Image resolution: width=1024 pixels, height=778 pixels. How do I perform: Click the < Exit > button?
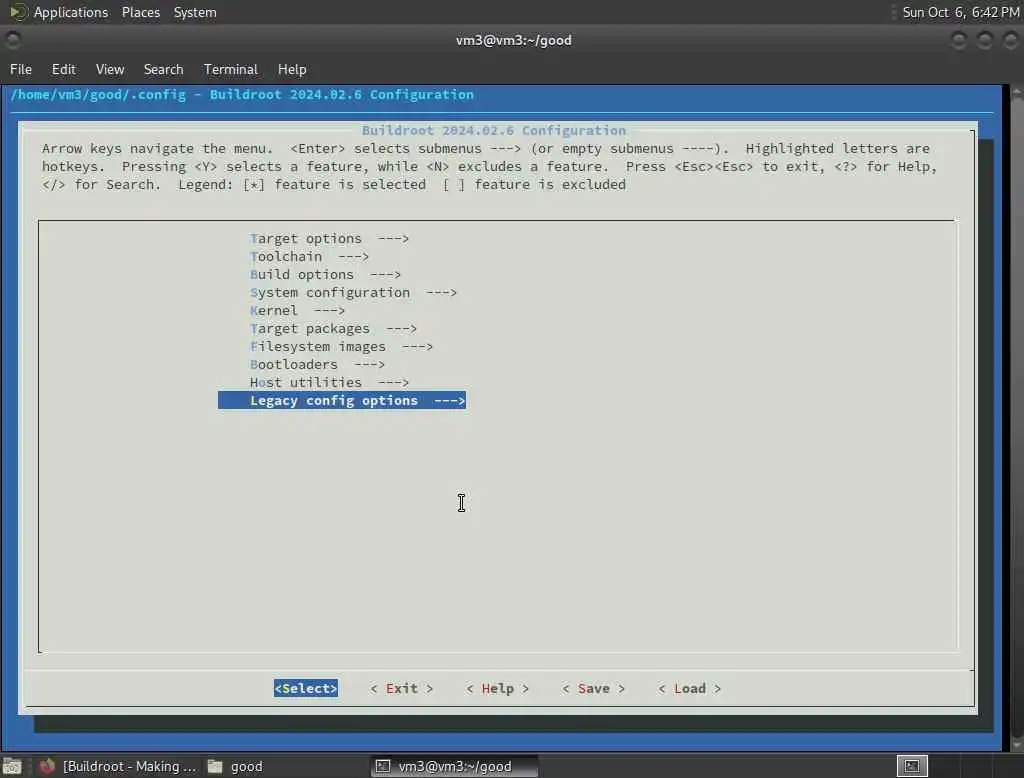click(402, 689)
